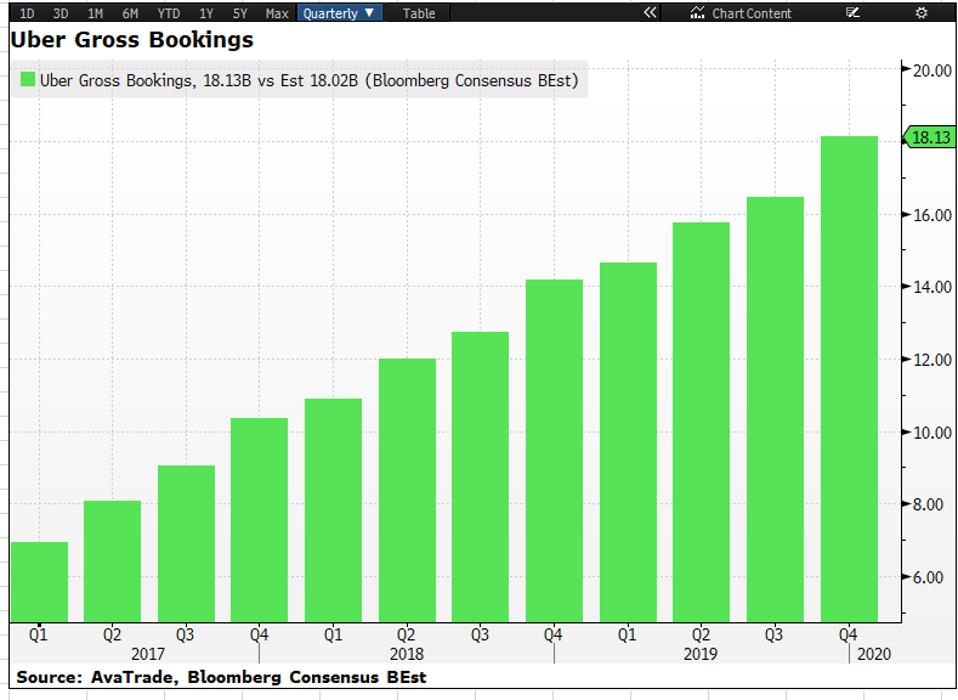Select the 1Y time range

[x=206, y=13]
